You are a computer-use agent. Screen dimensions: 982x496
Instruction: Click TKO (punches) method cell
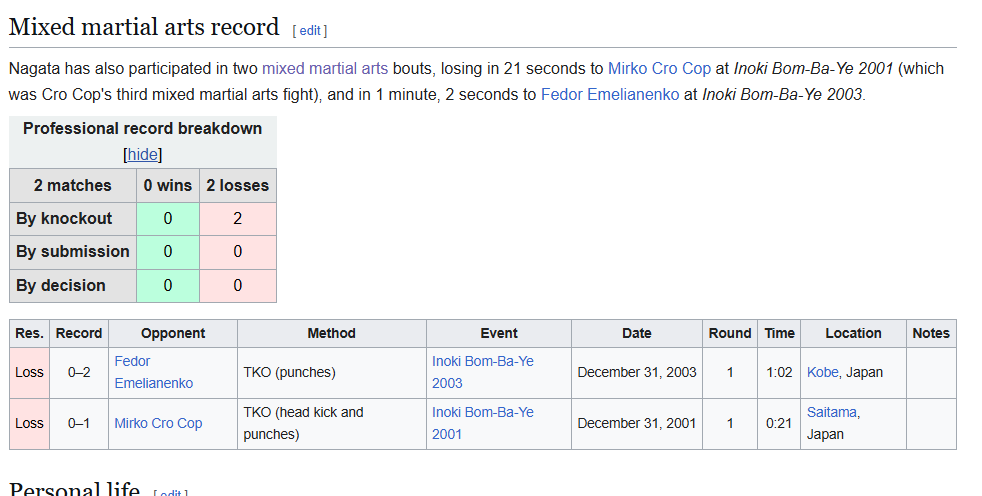[331, 373]
